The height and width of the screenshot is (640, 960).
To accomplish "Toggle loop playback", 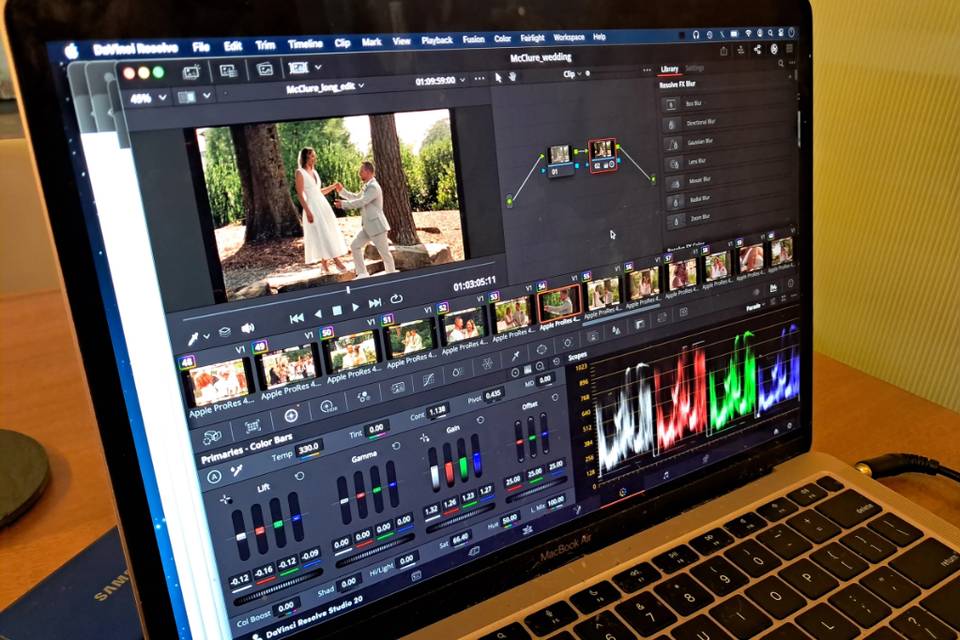I will tap(397, 299).
